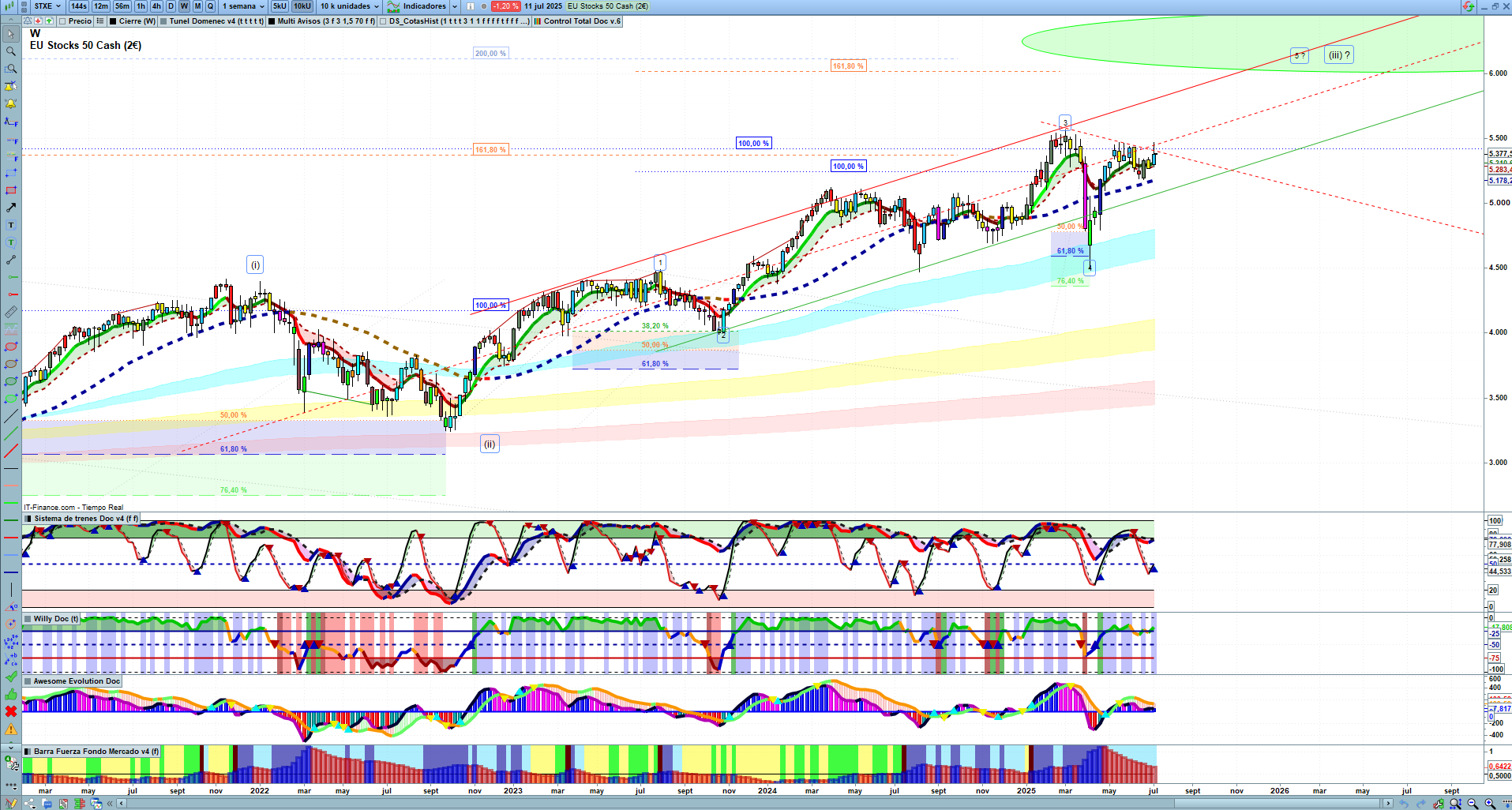This screenshot has width=1512, height=810.
Task: Open the 1 semana timeframe dropdown
Action: point(243,6)
